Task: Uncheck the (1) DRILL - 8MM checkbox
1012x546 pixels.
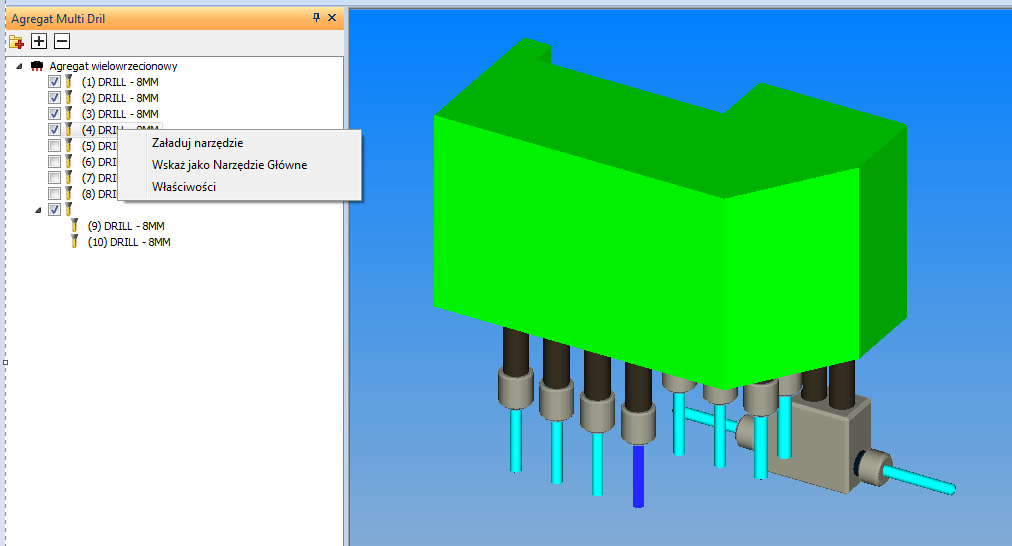Action: click(x=55, y=82)
